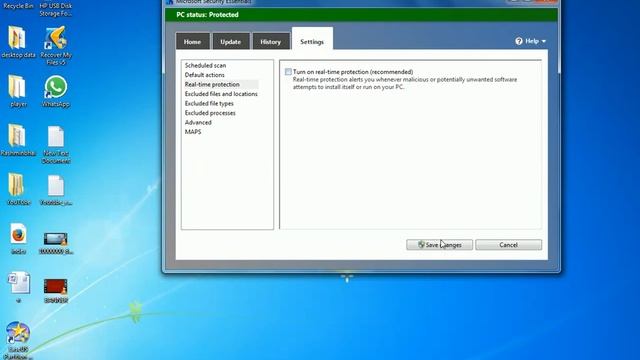Select Excluded files and locations entry
640x360 pixels.
[221, 94]
